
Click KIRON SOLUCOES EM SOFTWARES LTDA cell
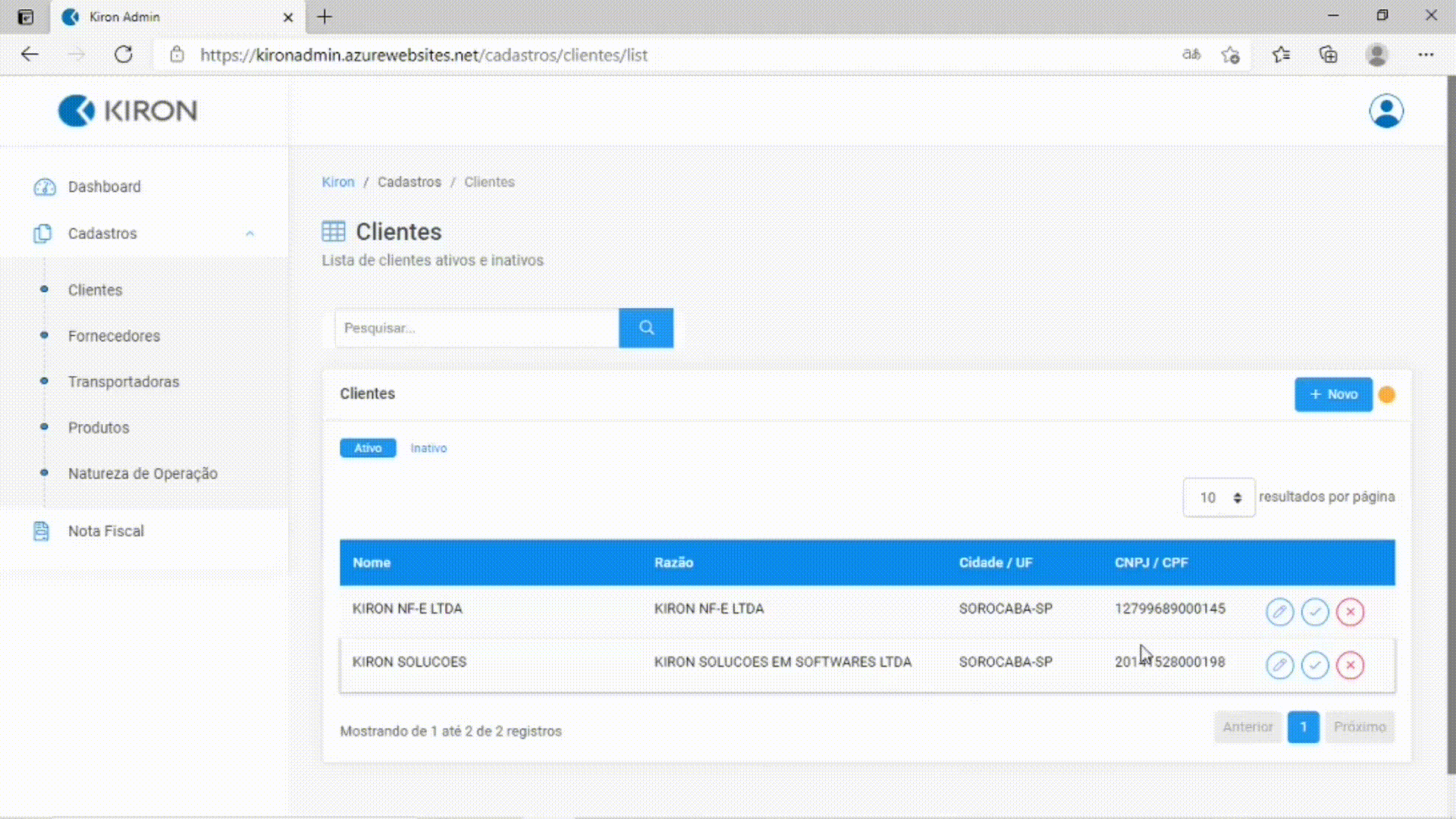coord(783,662)
